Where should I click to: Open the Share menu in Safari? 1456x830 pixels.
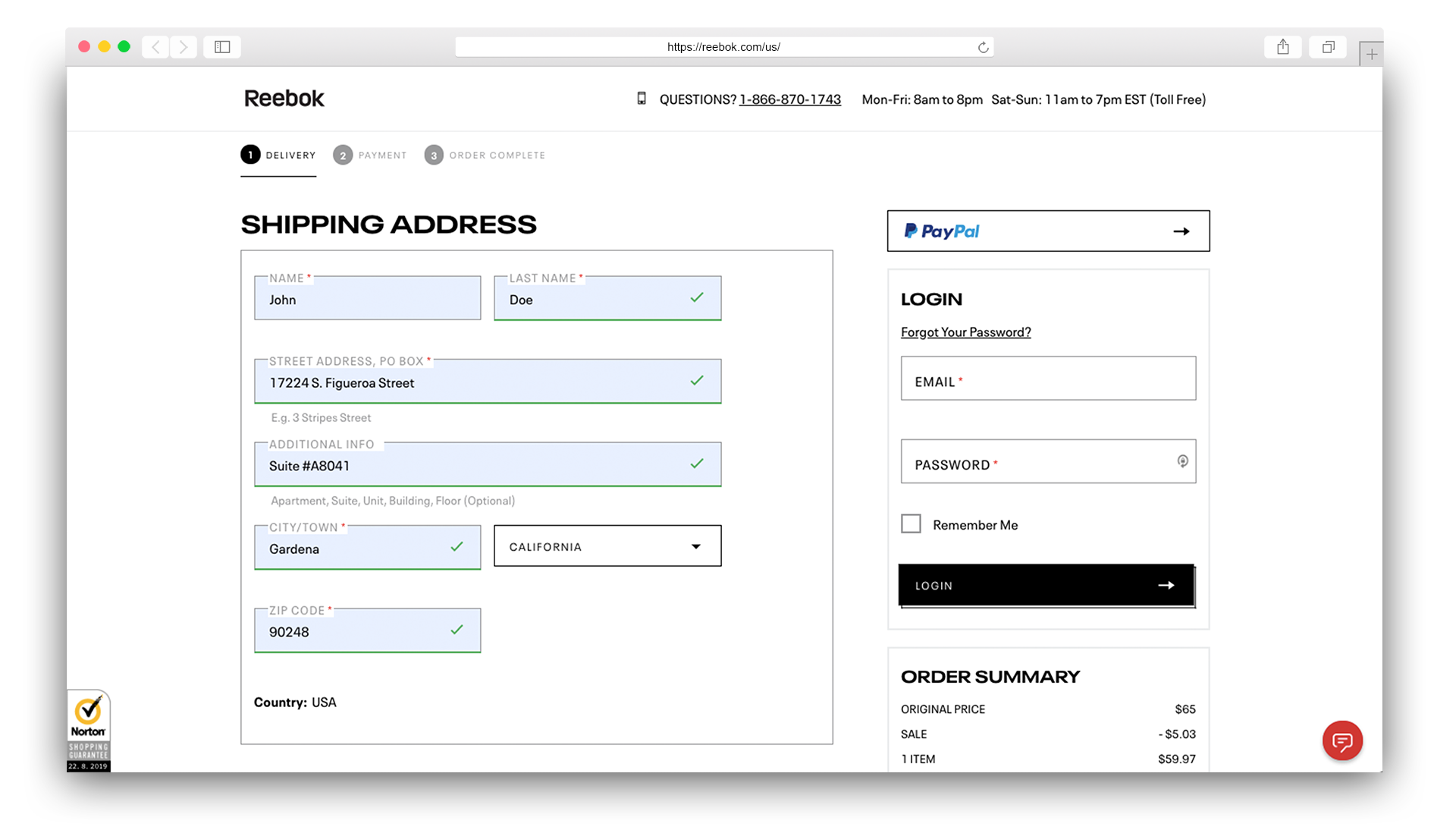click(x=1283, y=46)
